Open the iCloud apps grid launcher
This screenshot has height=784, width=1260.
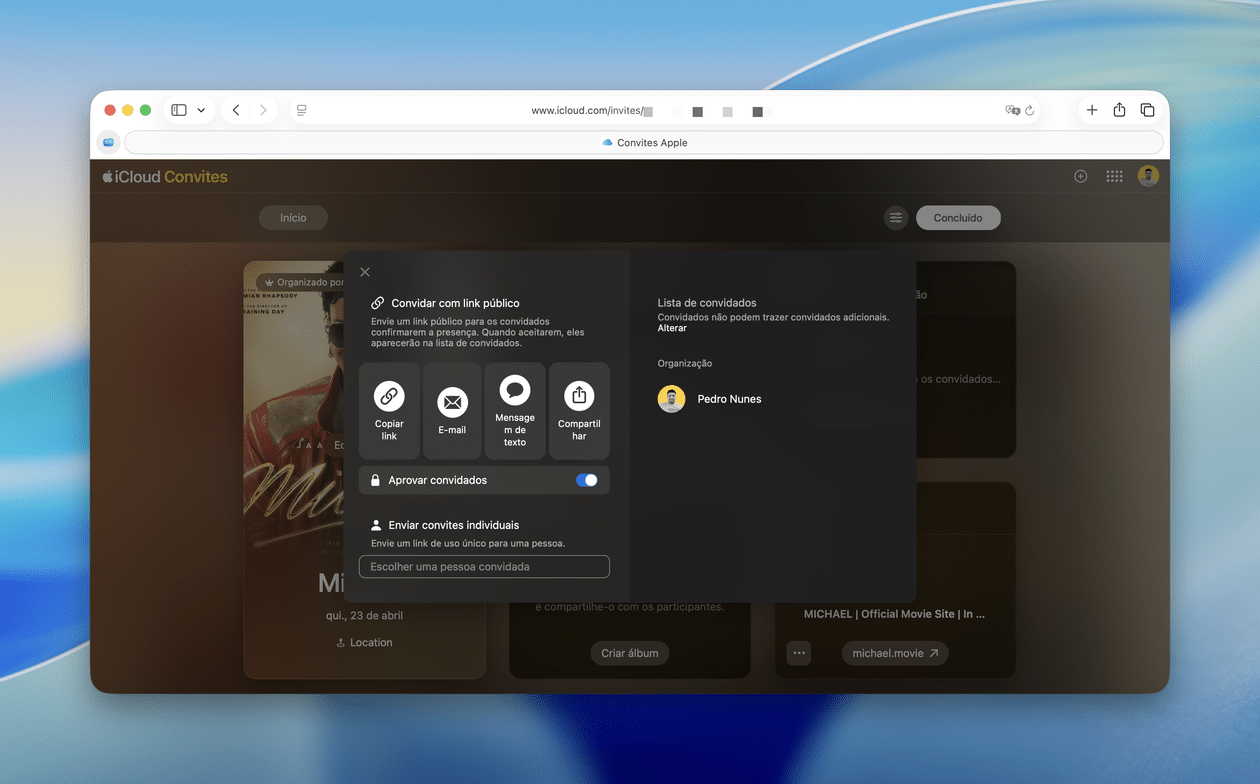pos(1114,176)
